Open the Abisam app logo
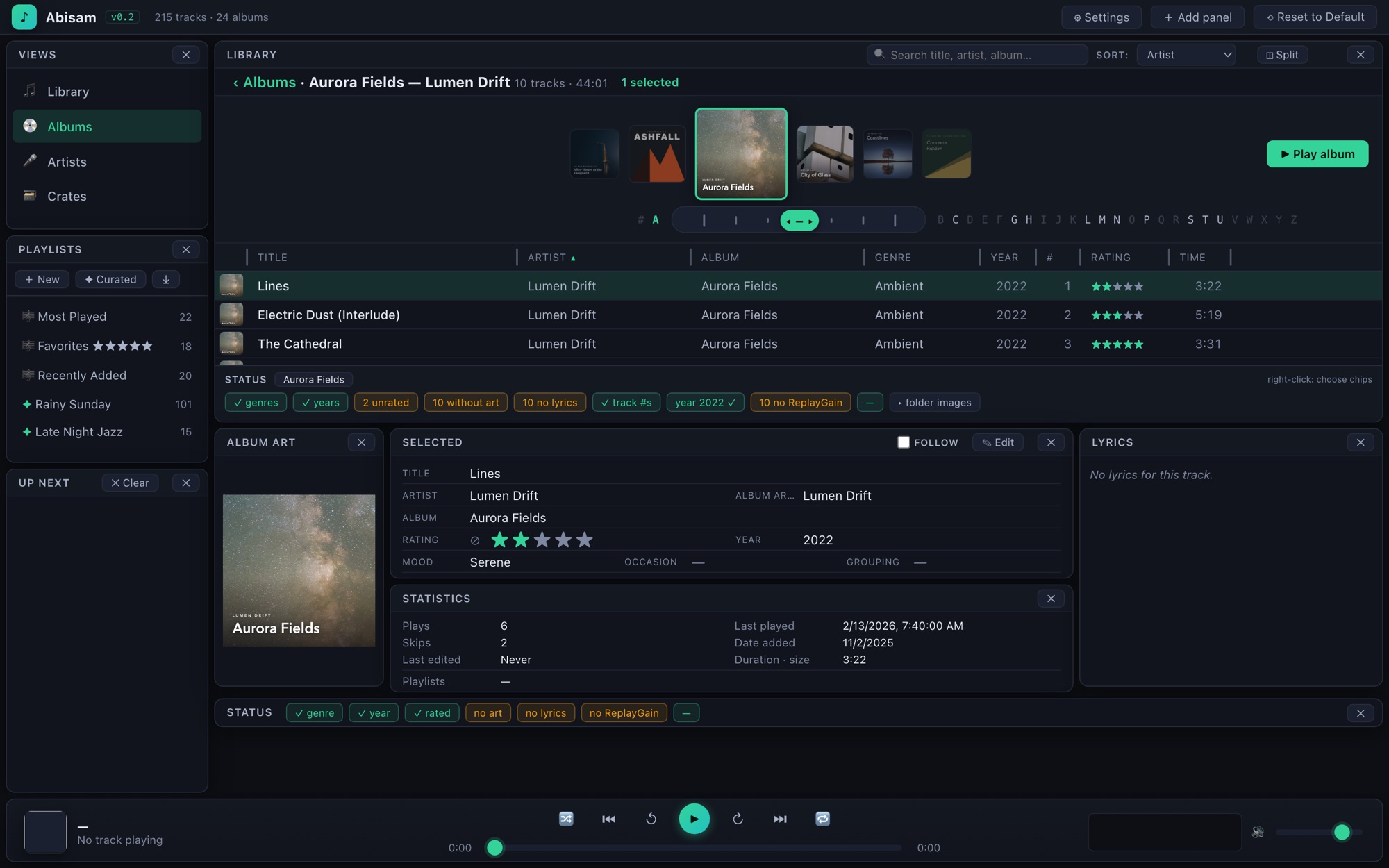This screenshot has height=868, width=1389. pos(24,17)
